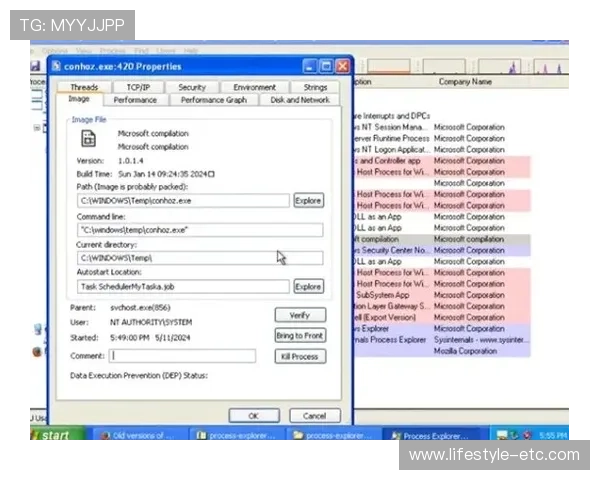Viewport: 600px width, 480px height.
Task: Close the conhoz.exe Properties dialog
Action: 342,66
